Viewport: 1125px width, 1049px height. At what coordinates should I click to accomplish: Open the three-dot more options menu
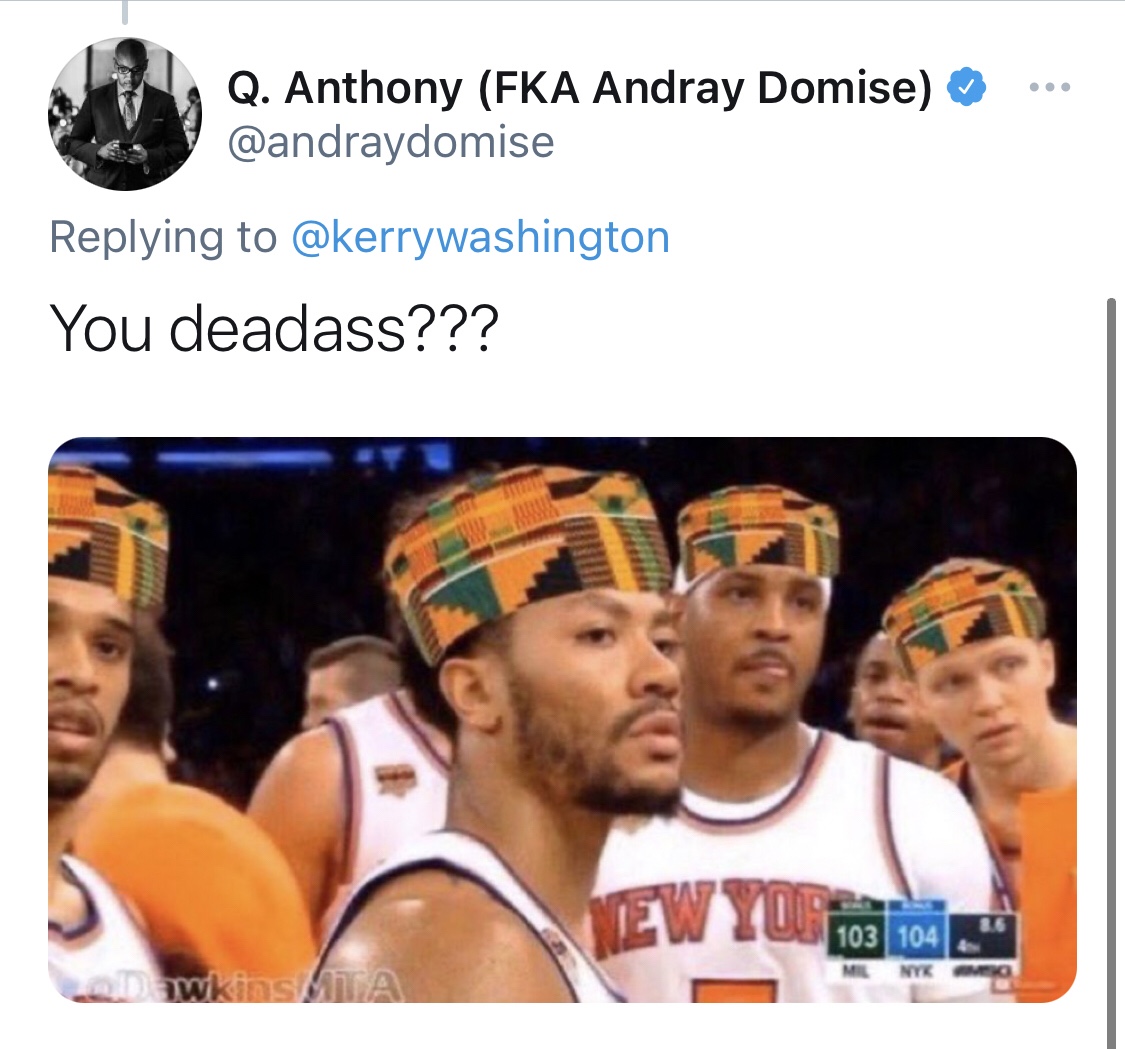1050,87
